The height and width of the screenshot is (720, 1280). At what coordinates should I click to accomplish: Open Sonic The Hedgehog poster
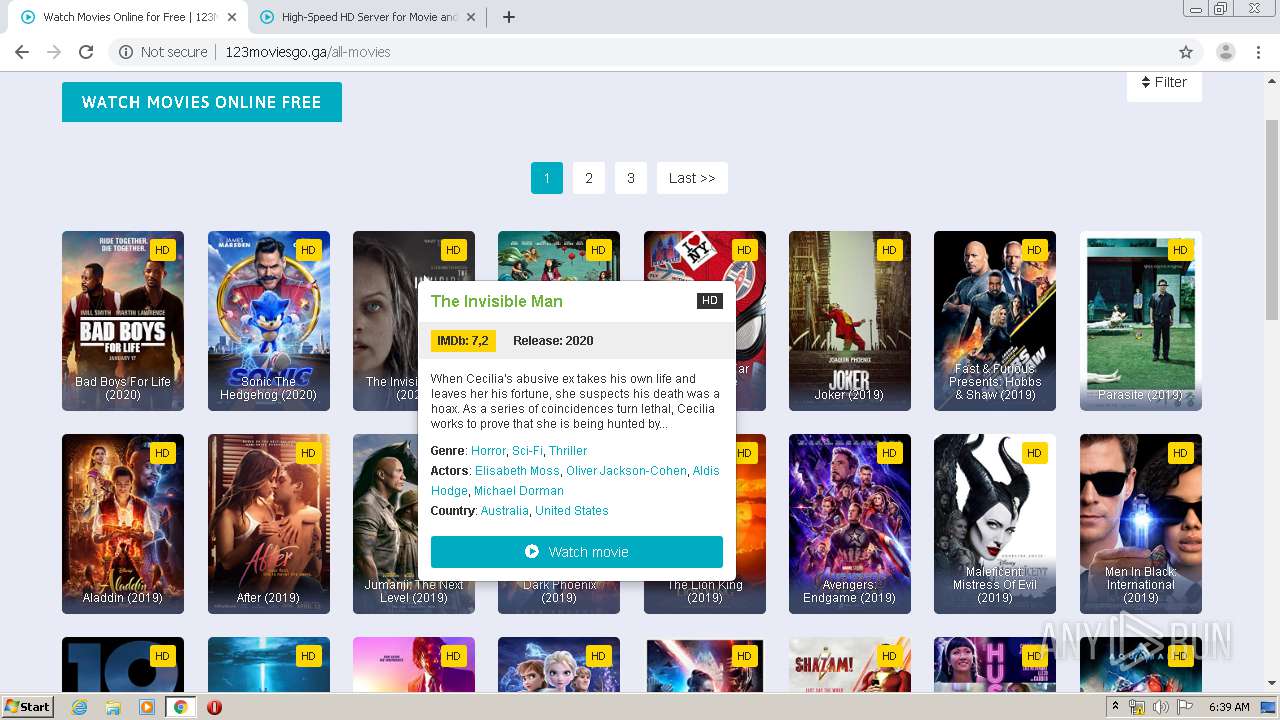[269, 321]
